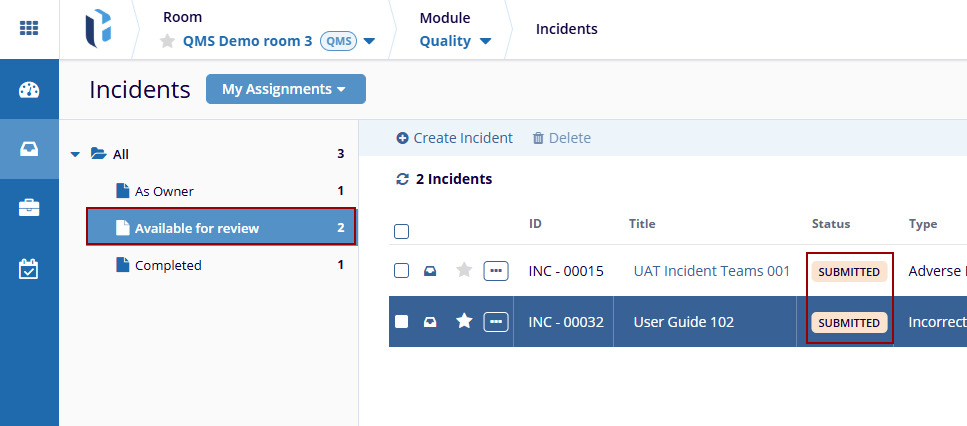The width and height of the screenshot is (967, 426).
Task: Collapse the All folder tree
Action: (x=75, y=154)
